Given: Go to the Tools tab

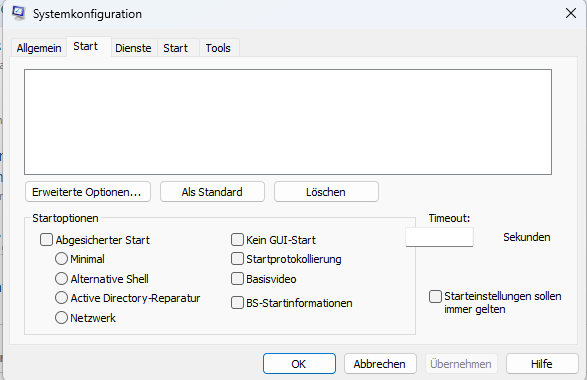Looking at the screenshot, I should click(x=218, y=48).
